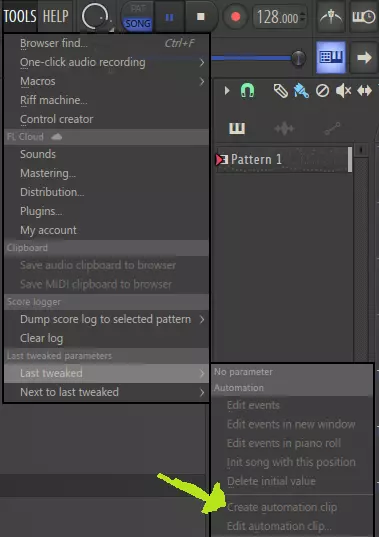Click the right arrow toolbar icon
This screenshot has height=537, width=379.
pos(364,57)
